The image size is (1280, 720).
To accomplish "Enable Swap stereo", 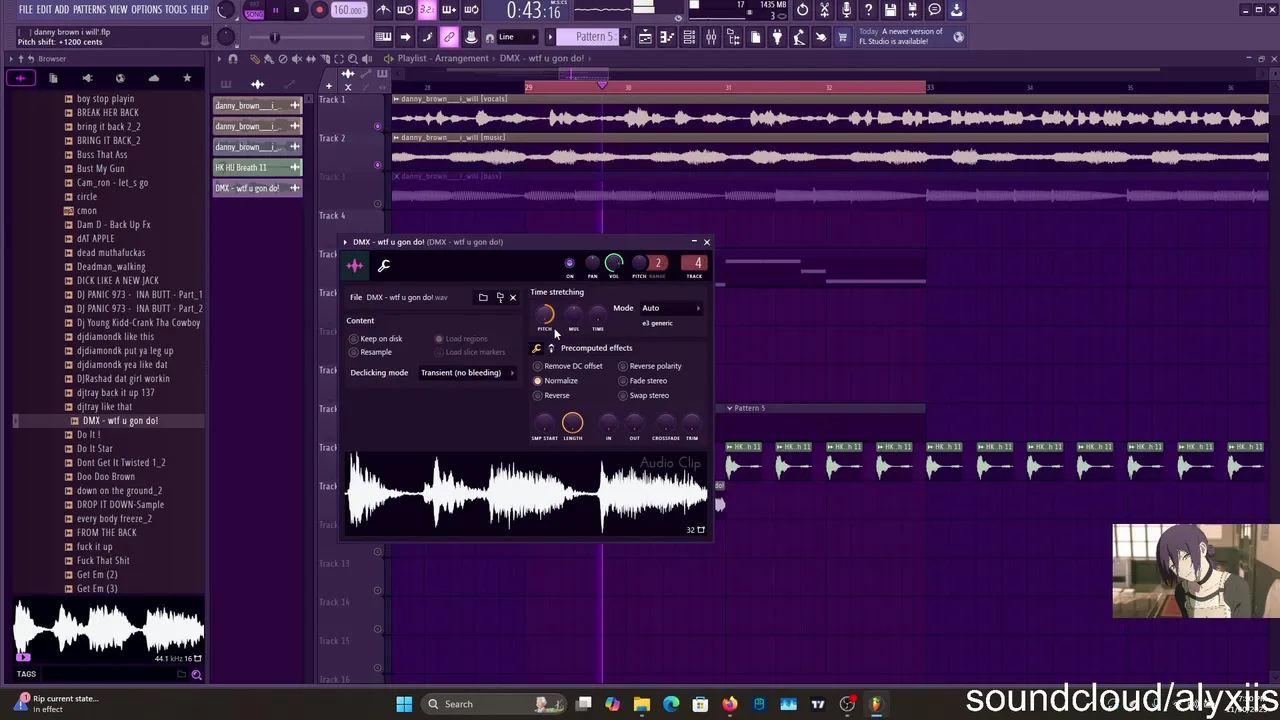I will click(x=643, y=395).
